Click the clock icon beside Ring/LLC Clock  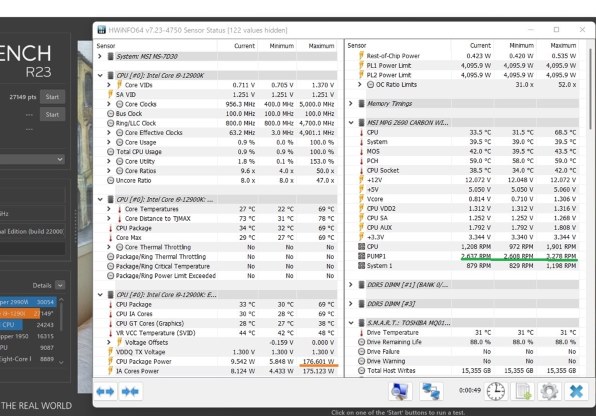[110, 123]
